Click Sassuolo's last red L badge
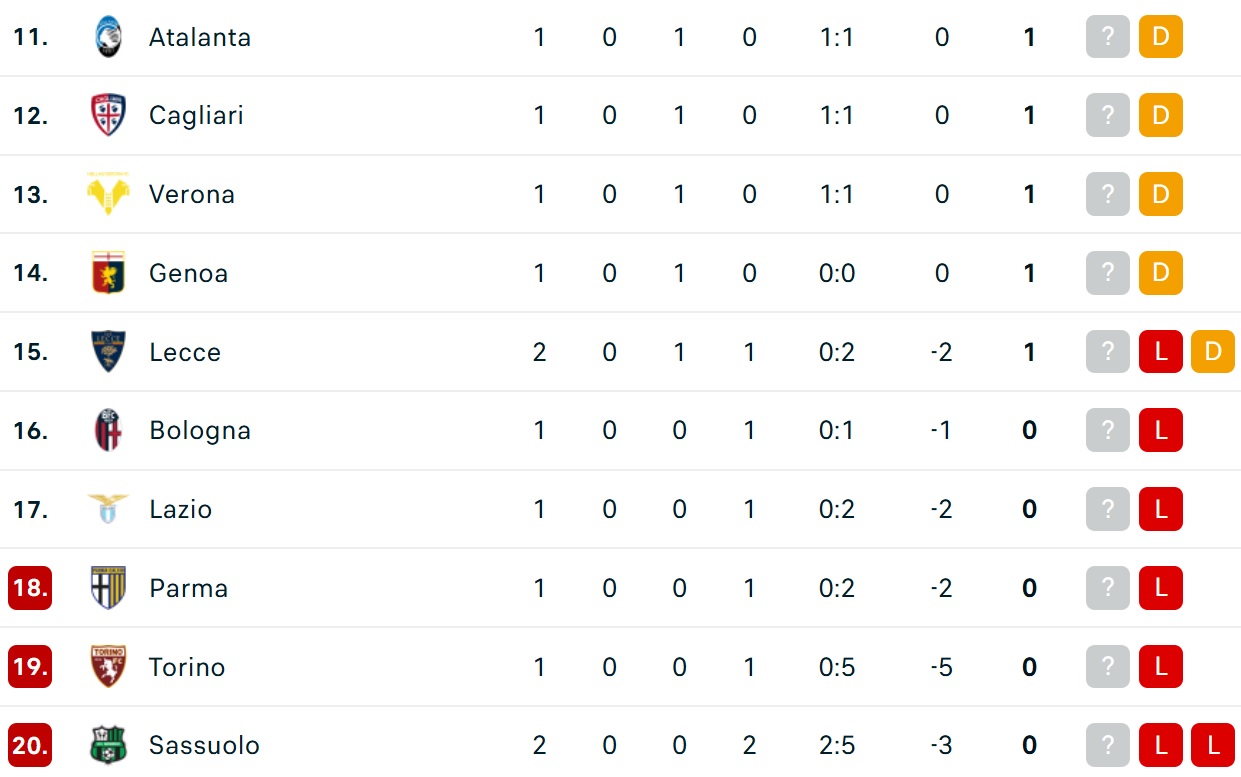The width and height of the screenshot is (1241, 777). coord(1213,745)
